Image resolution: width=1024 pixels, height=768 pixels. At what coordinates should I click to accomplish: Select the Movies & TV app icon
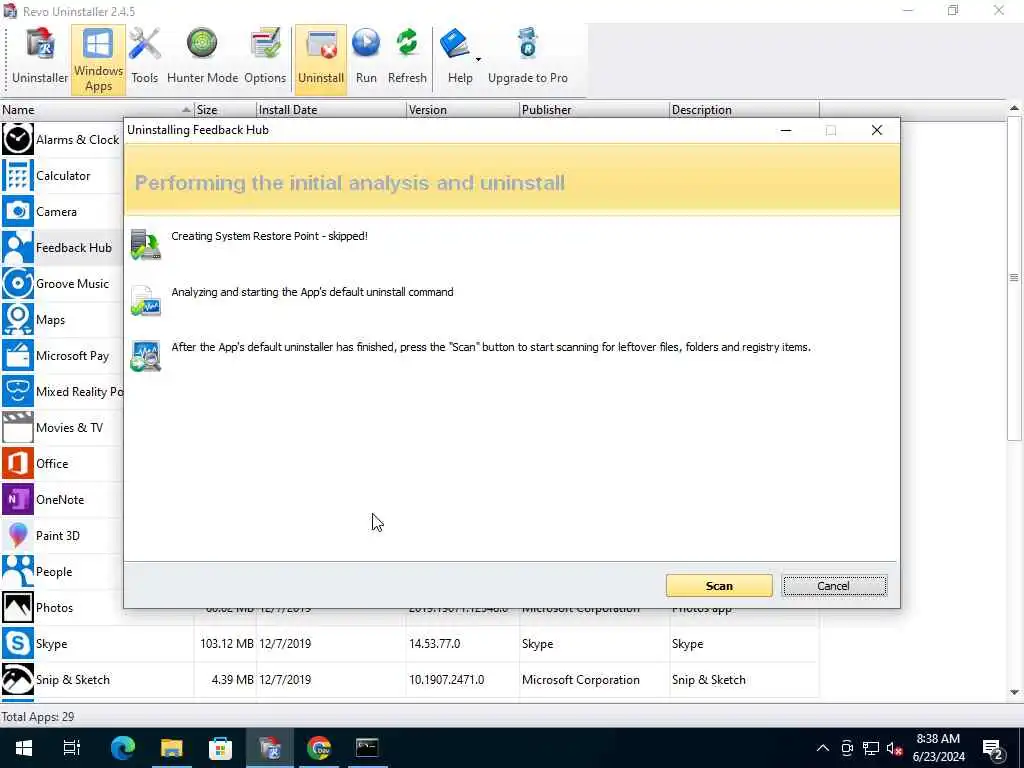pyautogui.click(x=18, y=427)
